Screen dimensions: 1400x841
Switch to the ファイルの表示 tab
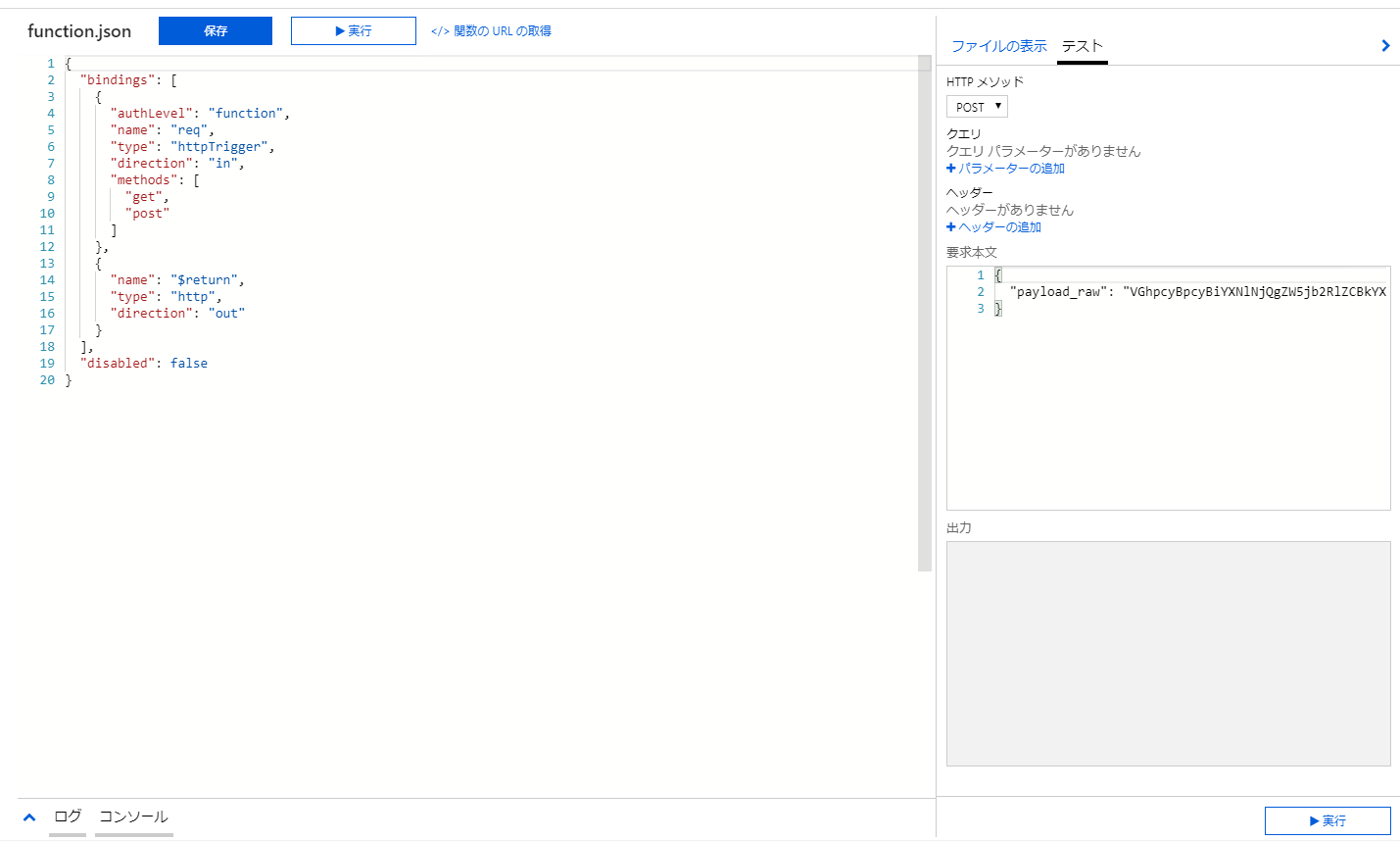click(999, 46)
